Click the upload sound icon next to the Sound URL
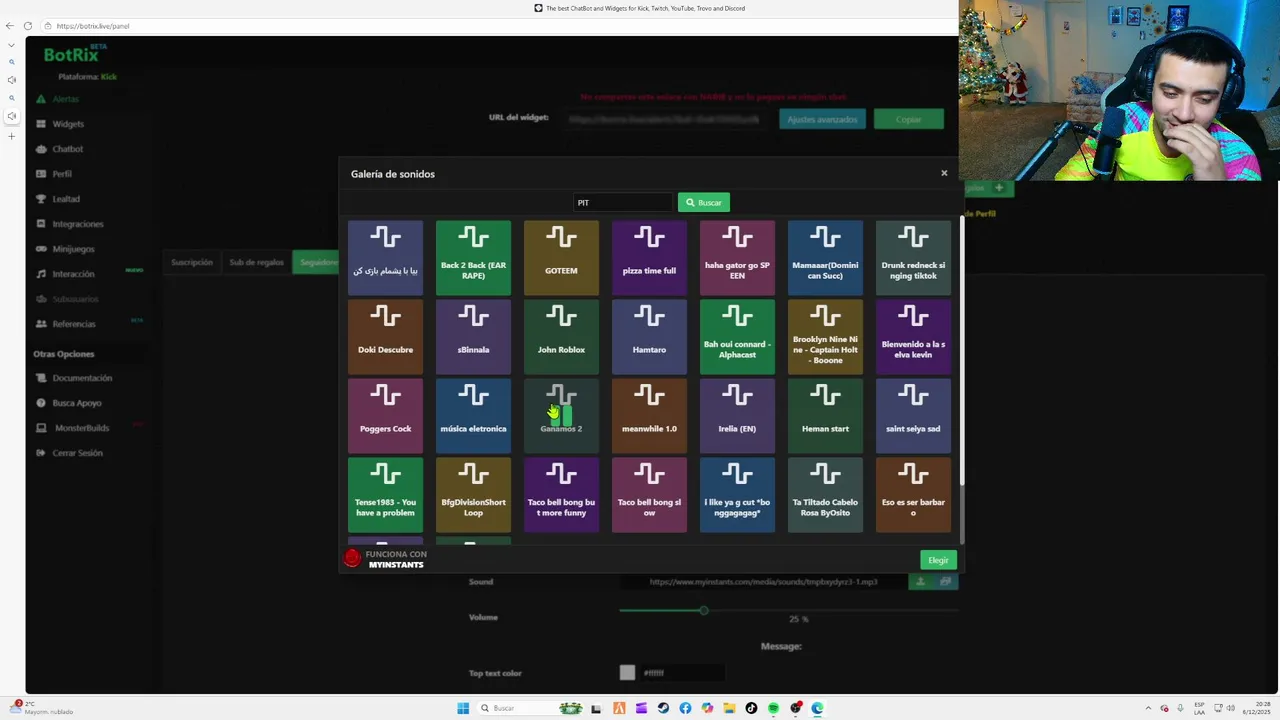This screenshot has height=720, width=1280. (x=920, y=581)
